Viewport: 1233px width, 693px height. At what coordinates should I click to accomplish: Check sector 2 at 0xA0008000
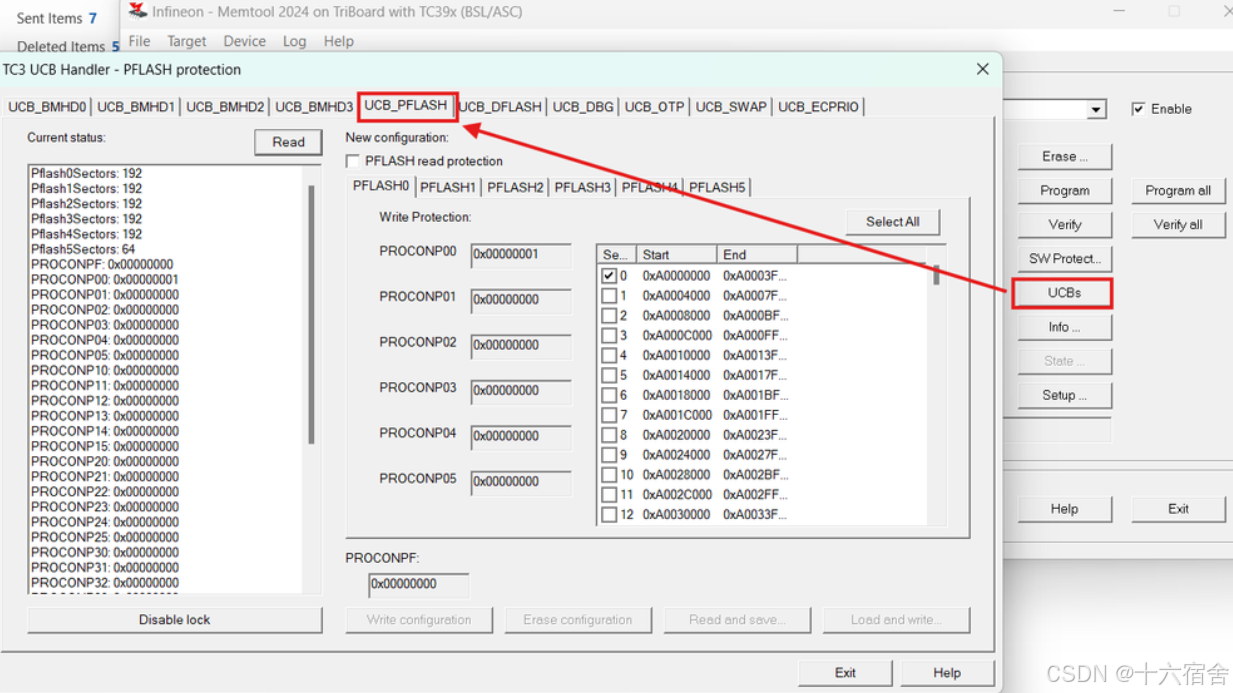(609, 315)
